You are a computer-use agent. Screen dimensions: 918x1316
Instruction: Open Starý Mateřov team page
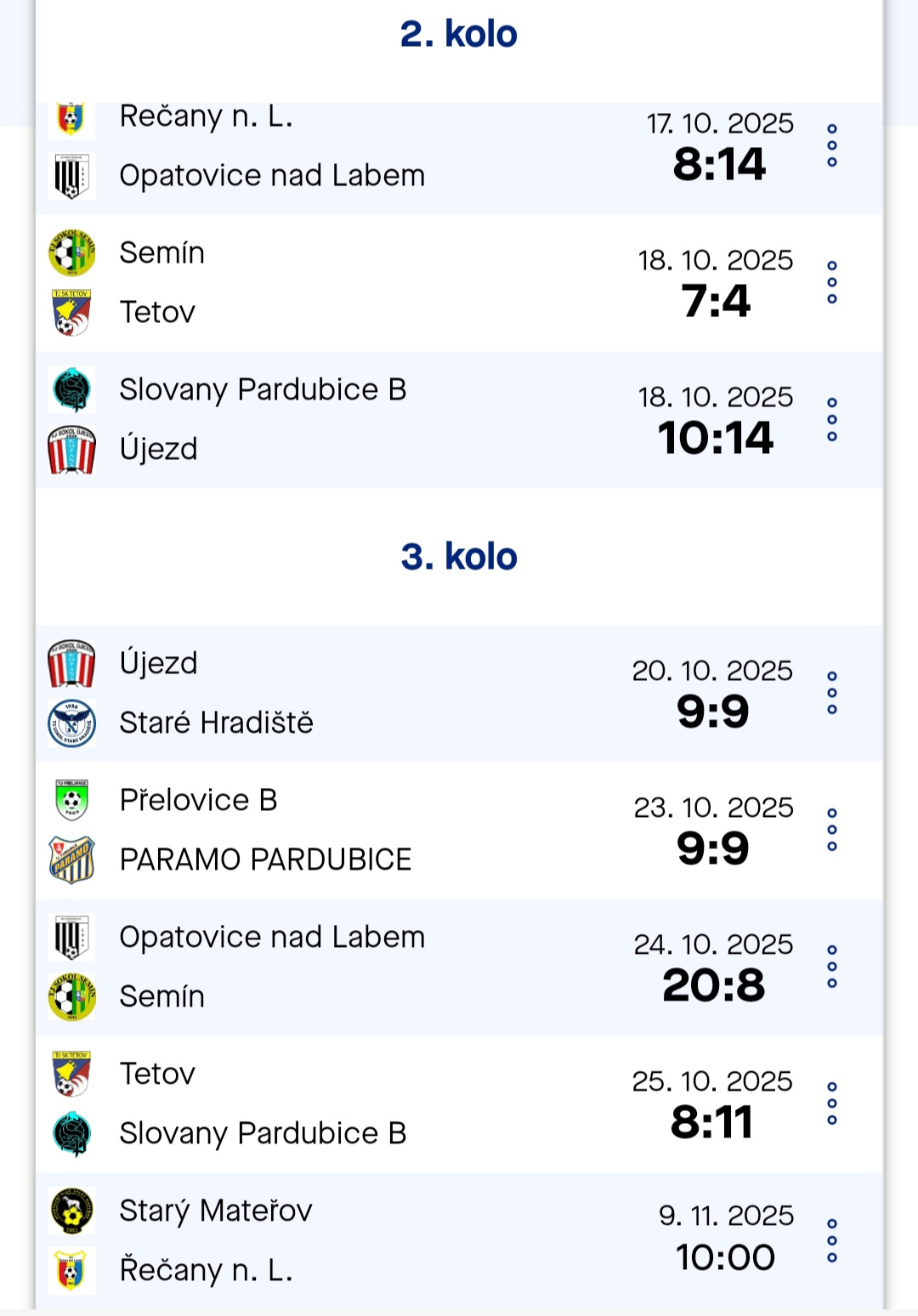[x=216, y=1211]
